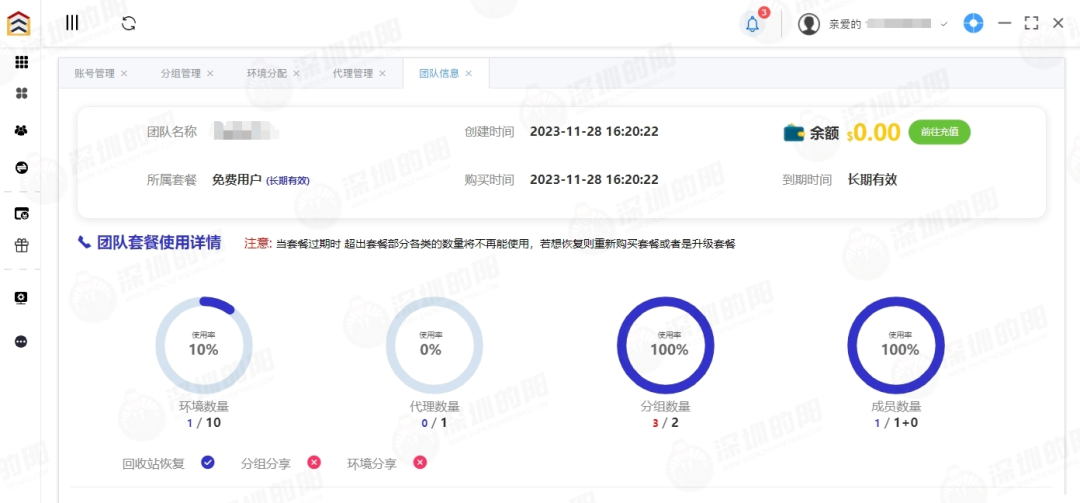Close the 团队信息 tab
This screenshot has width=1080, height=503.
point(468,74)
